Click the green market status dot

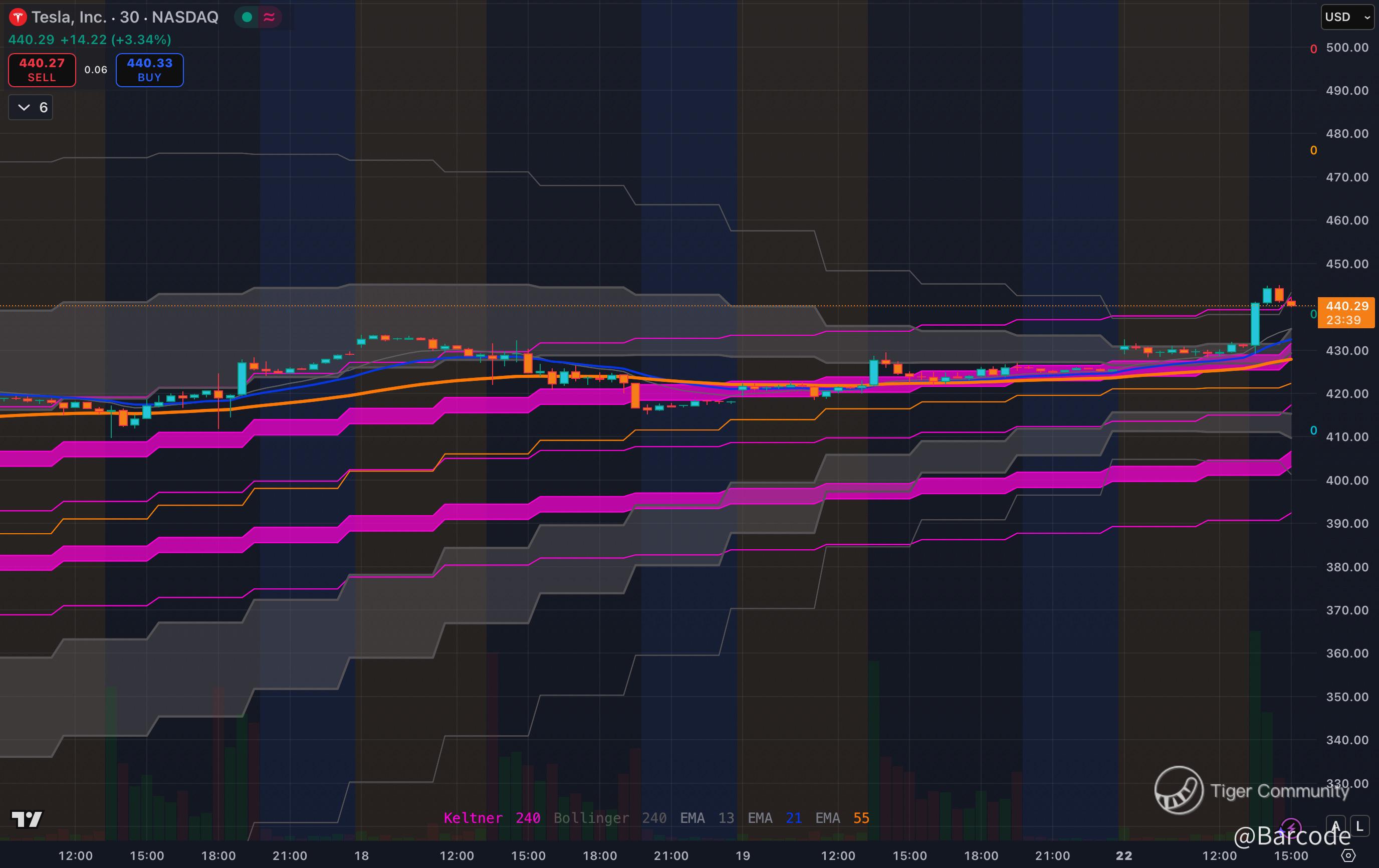pos(248,17)
